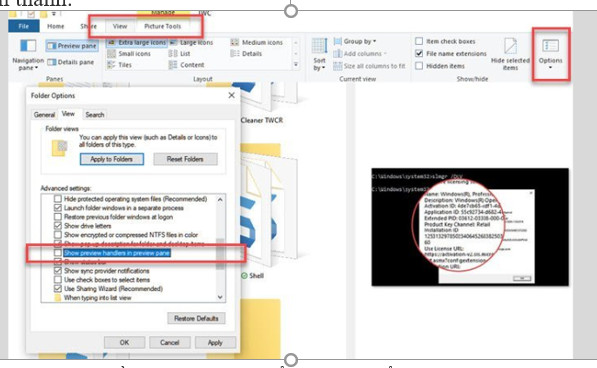
Task: Choose the Details layout icon
Action: (235, 54)
